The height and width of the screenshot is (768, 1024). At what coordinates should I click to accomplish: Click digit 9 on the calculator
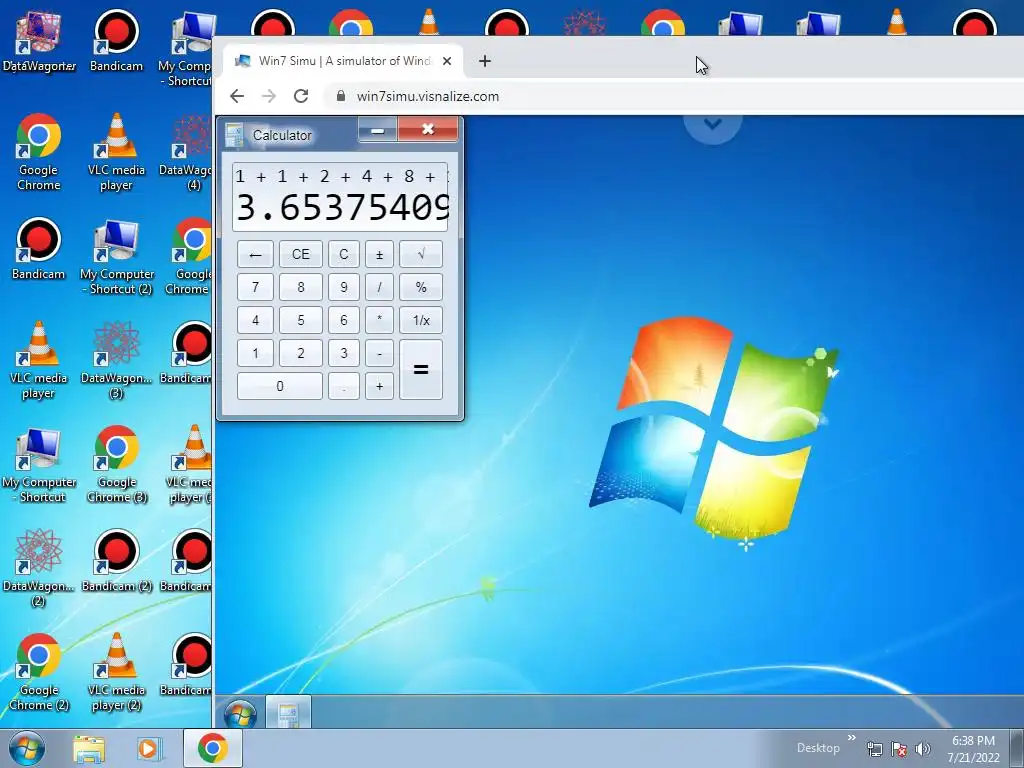(x=344, y=287)
